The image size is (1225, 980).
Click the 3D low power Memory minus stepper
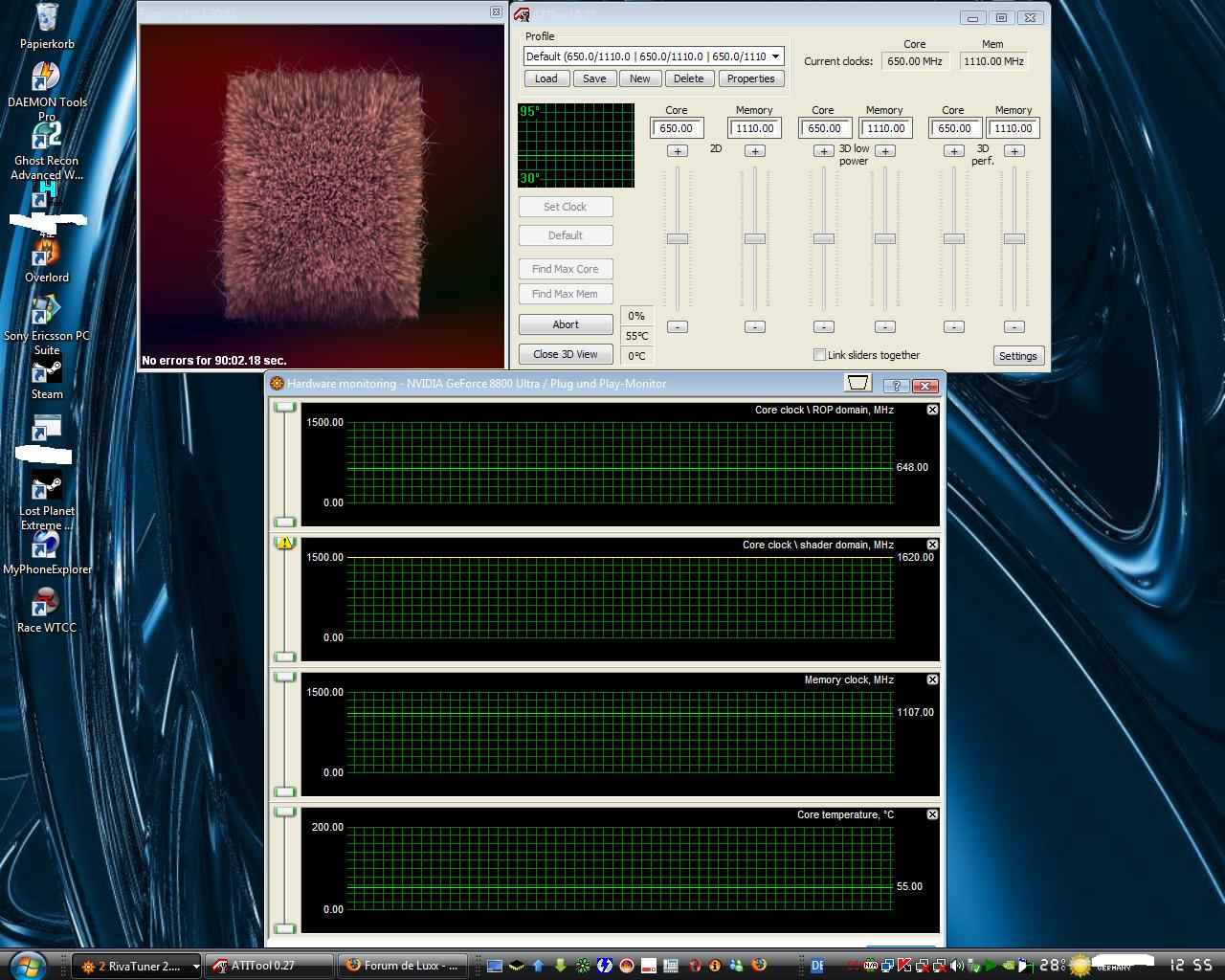pos(885,327)
